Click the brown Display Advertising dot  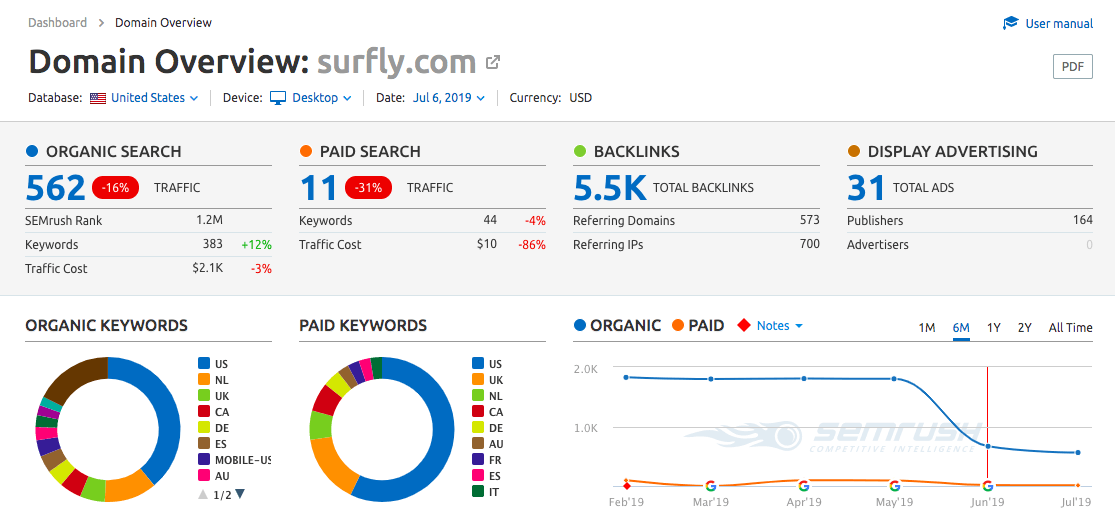(854, 151)
